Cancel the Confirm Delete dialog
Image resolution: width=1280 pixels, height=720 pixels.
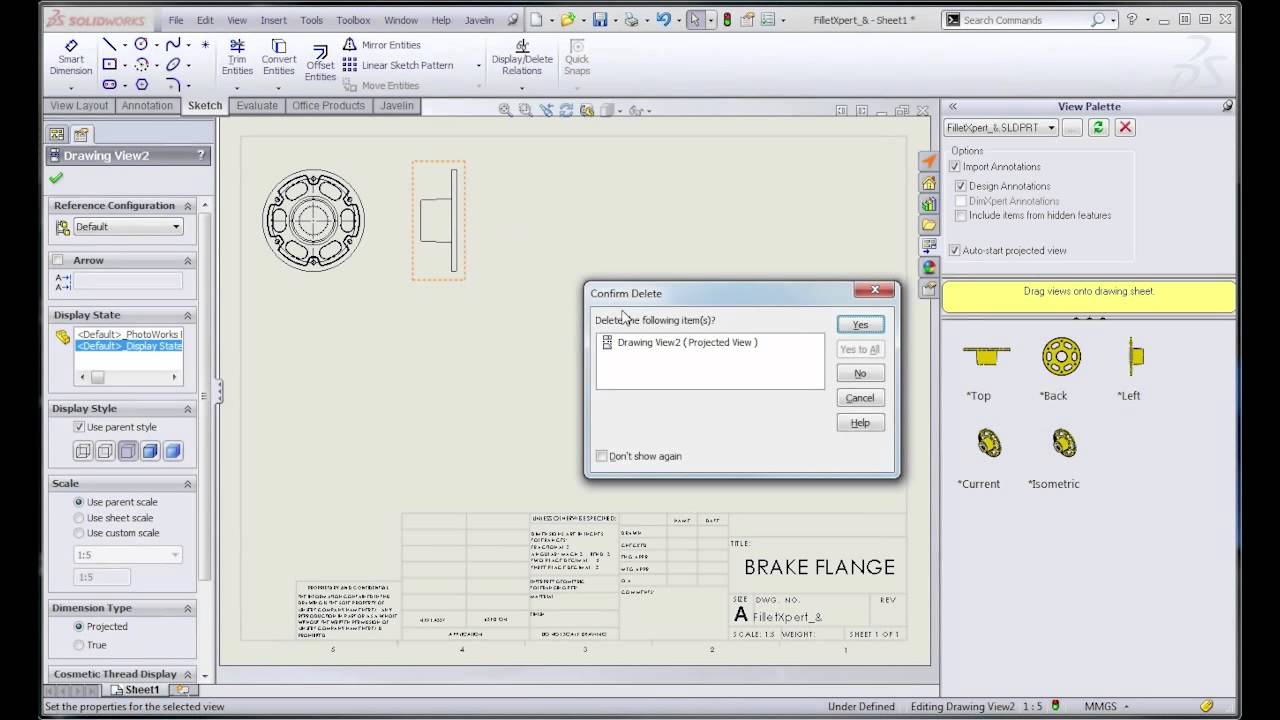860,398
